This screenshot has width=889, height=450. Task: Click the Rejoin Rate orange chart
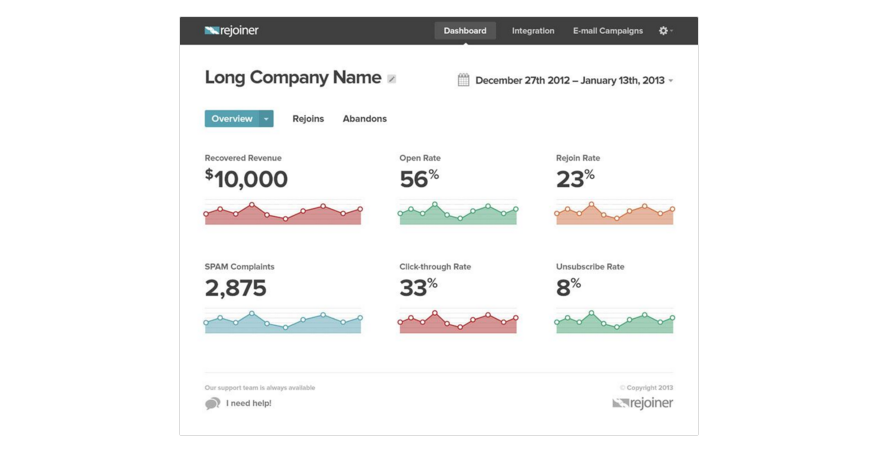click(x=614, y=214)
